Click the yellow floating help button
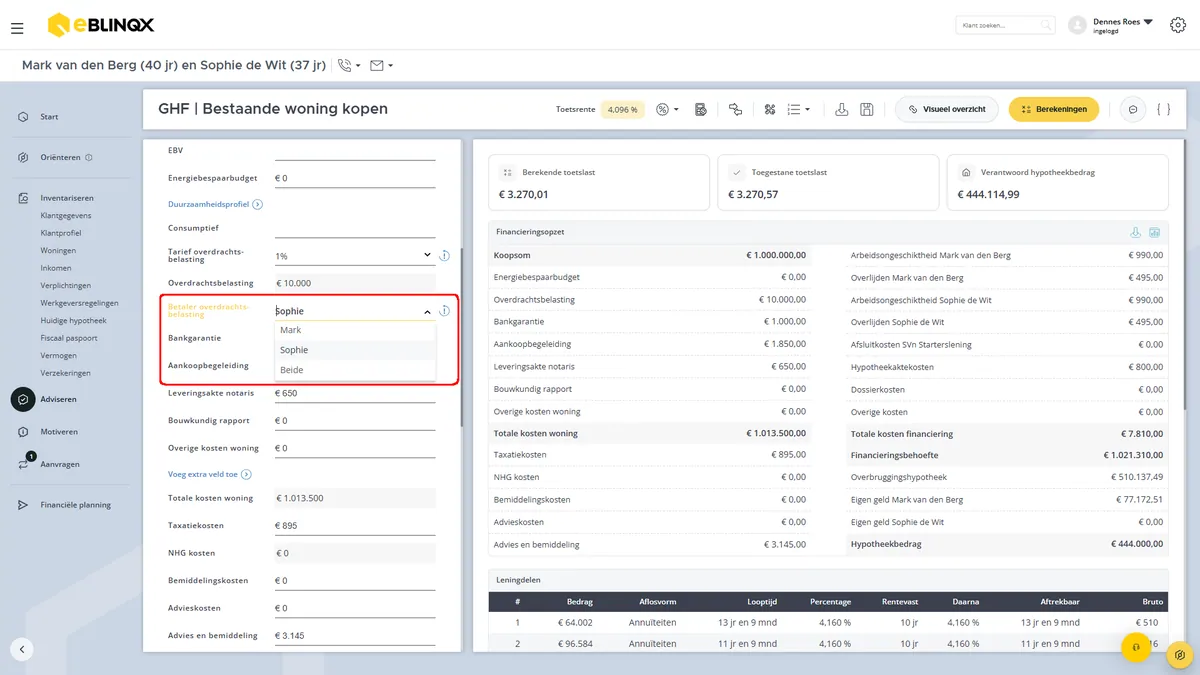 pyautogui.click(x=1137, y=648)
